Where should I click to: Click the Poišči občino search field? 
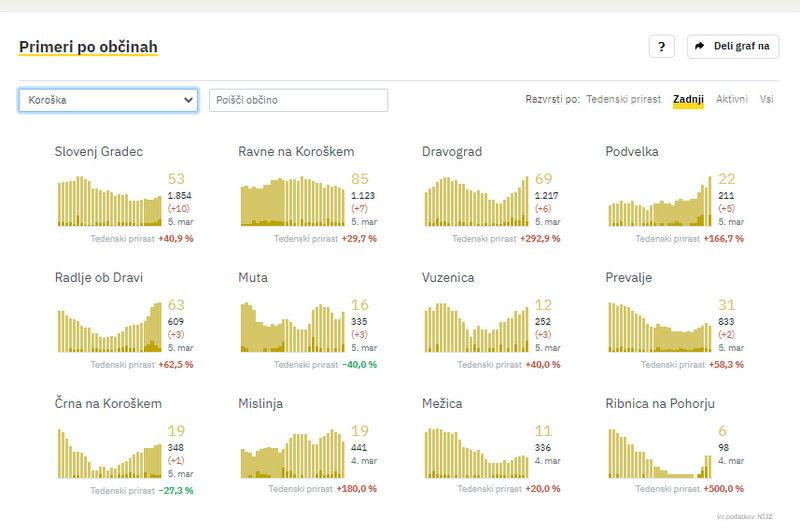[x=298, y=100]
